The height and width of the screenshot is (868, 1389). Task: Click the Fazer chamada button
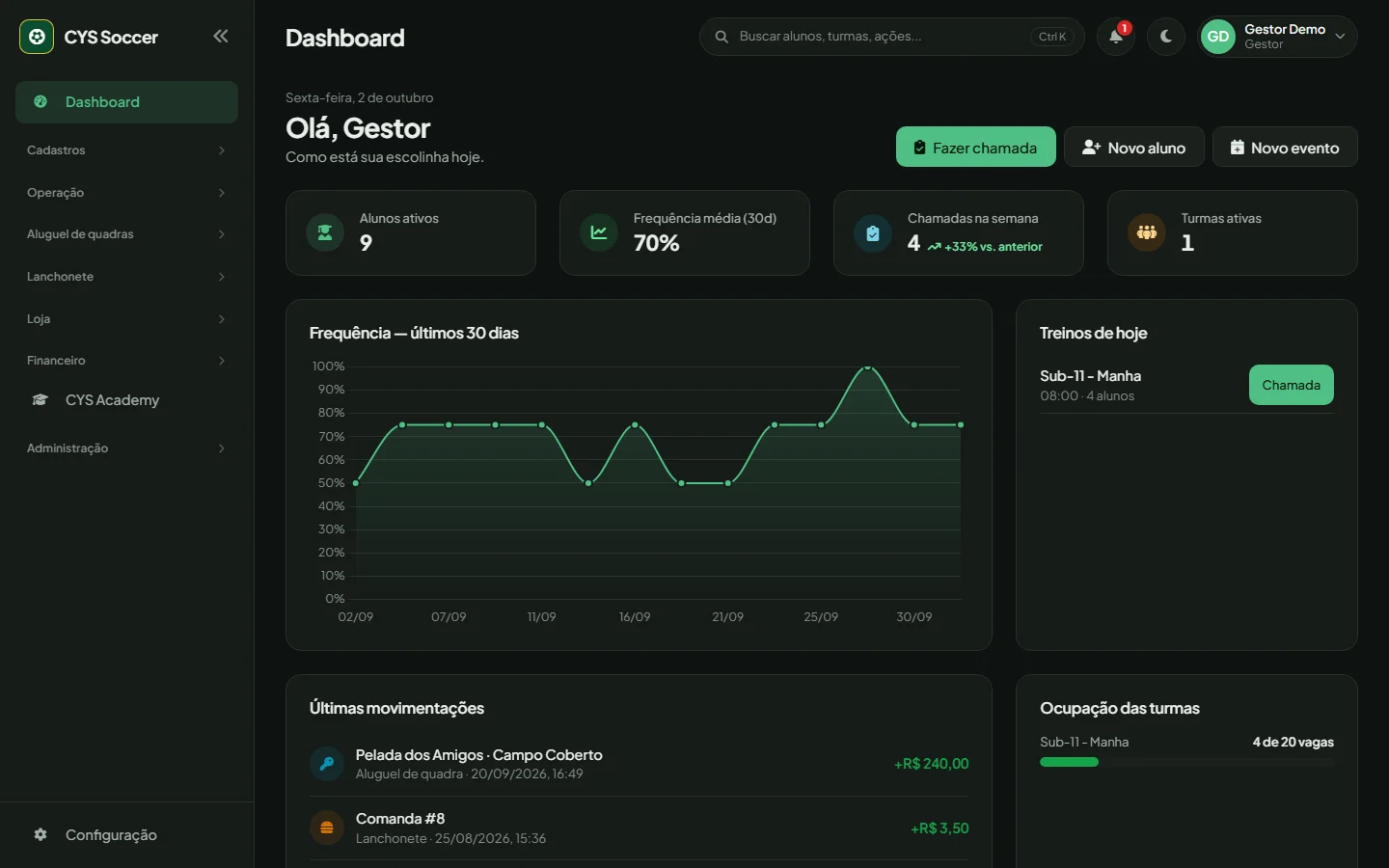pyautogui.click(x=976, y=147)
